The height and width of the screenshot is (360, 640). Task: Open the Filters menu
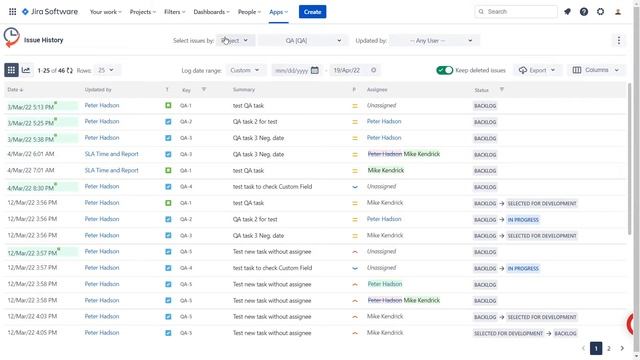tap(174, 12)
